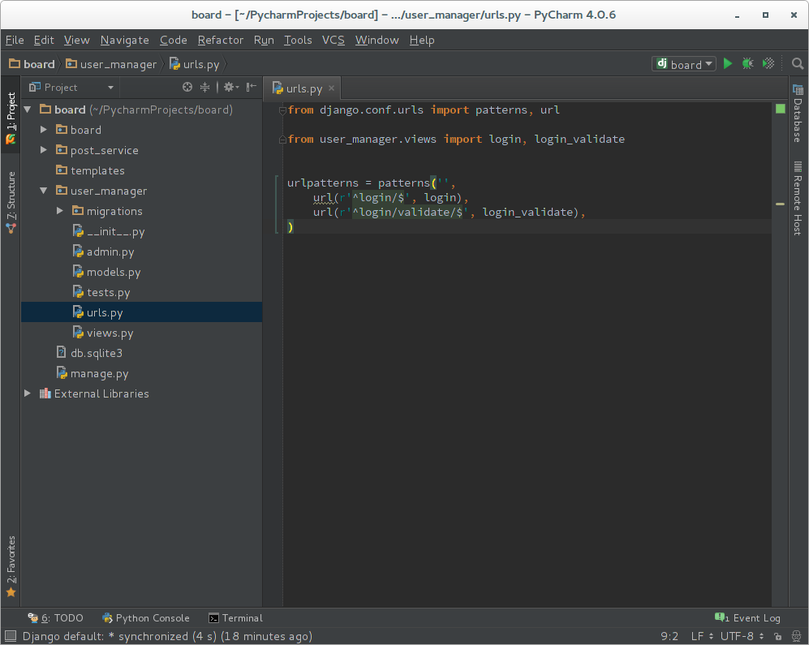Close the urls.py editor tab
This screenshot has width=809, height=645.
click(x=331, y=88)
